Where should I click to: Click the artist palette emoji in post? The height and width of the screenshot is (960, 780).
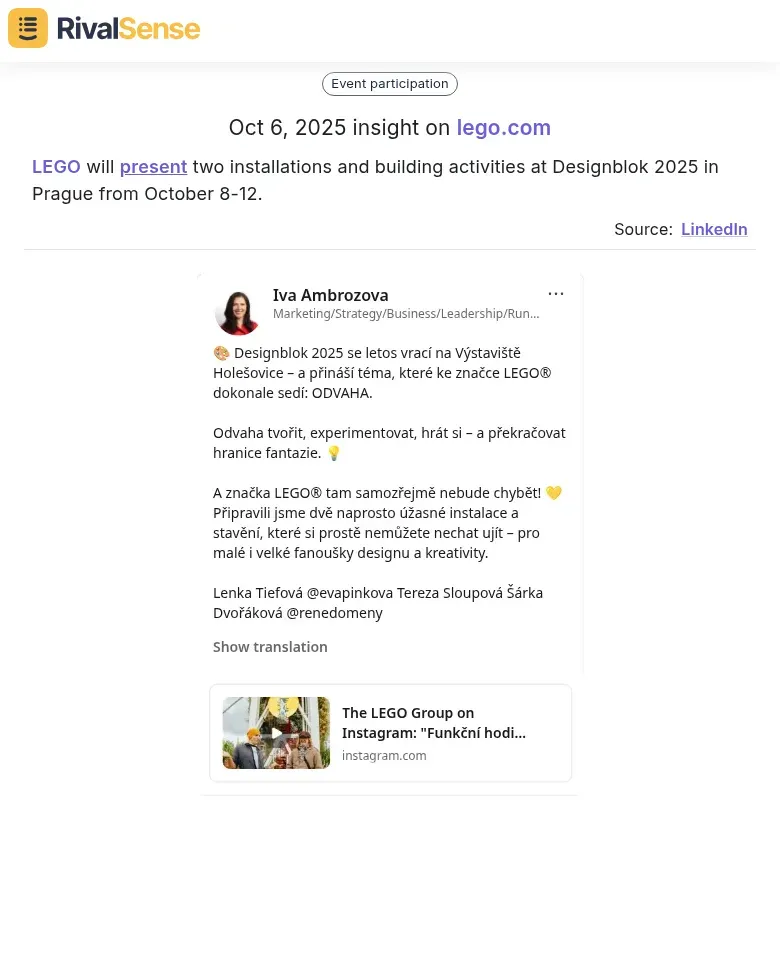coord(221,353)
